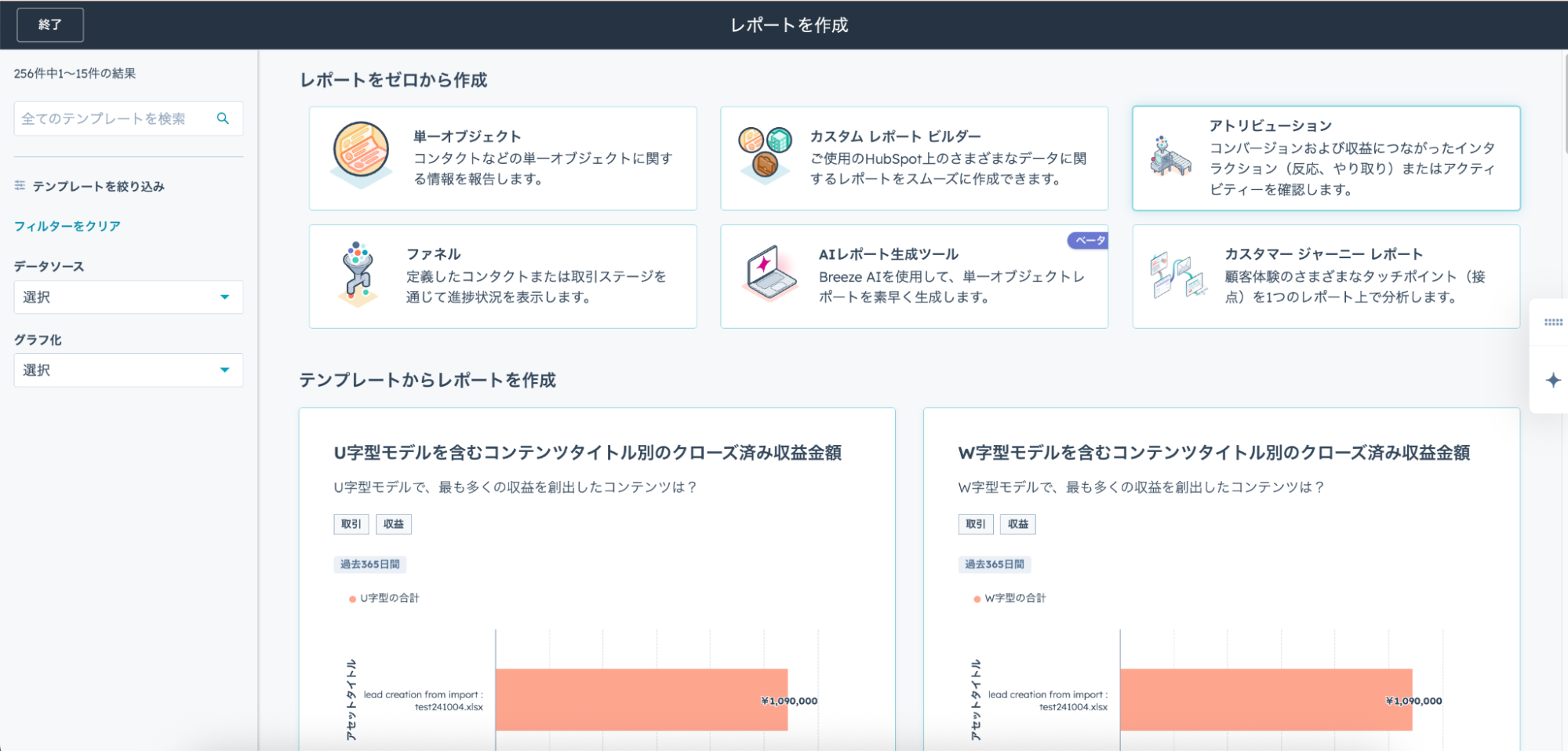Screen dimensions: 1568x751
Task: Click the dotted grid handle on right edge
Action: (x=1553, y=322)
